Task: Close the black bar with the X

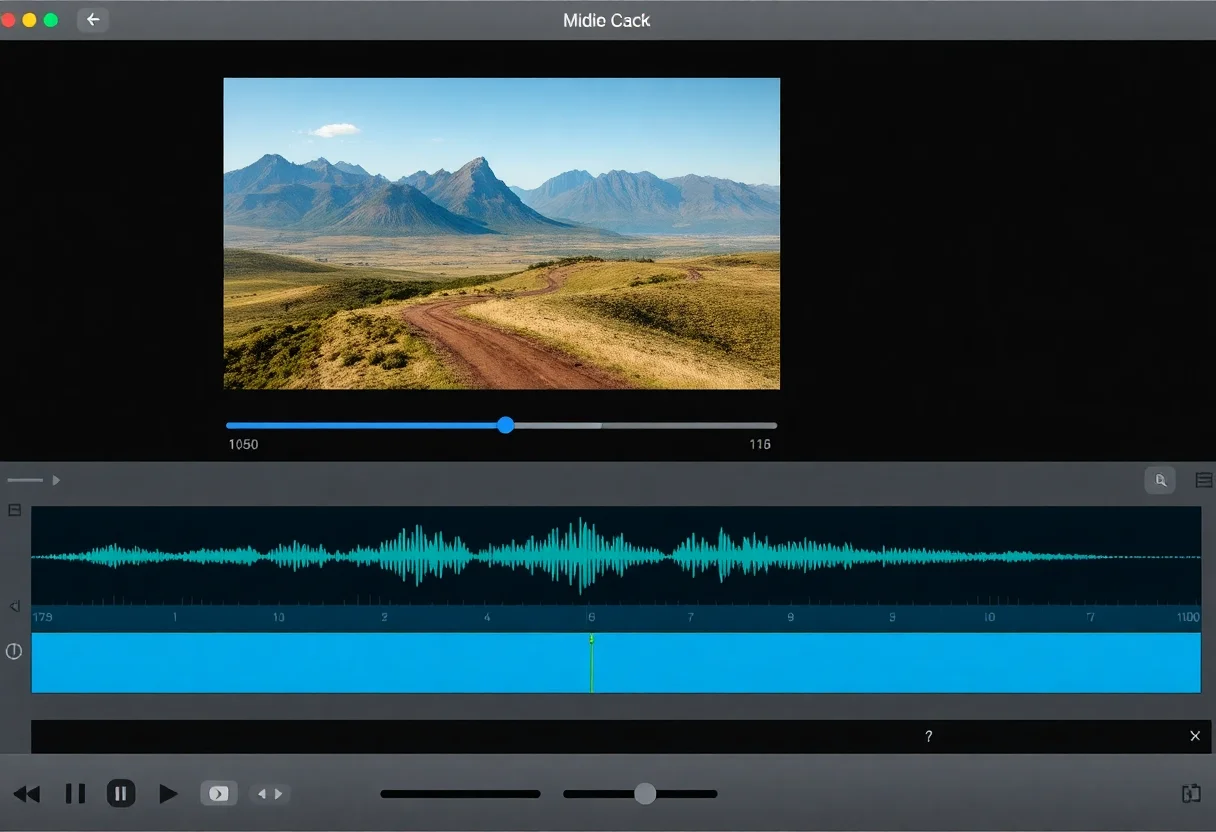Action: [1194, 736]
